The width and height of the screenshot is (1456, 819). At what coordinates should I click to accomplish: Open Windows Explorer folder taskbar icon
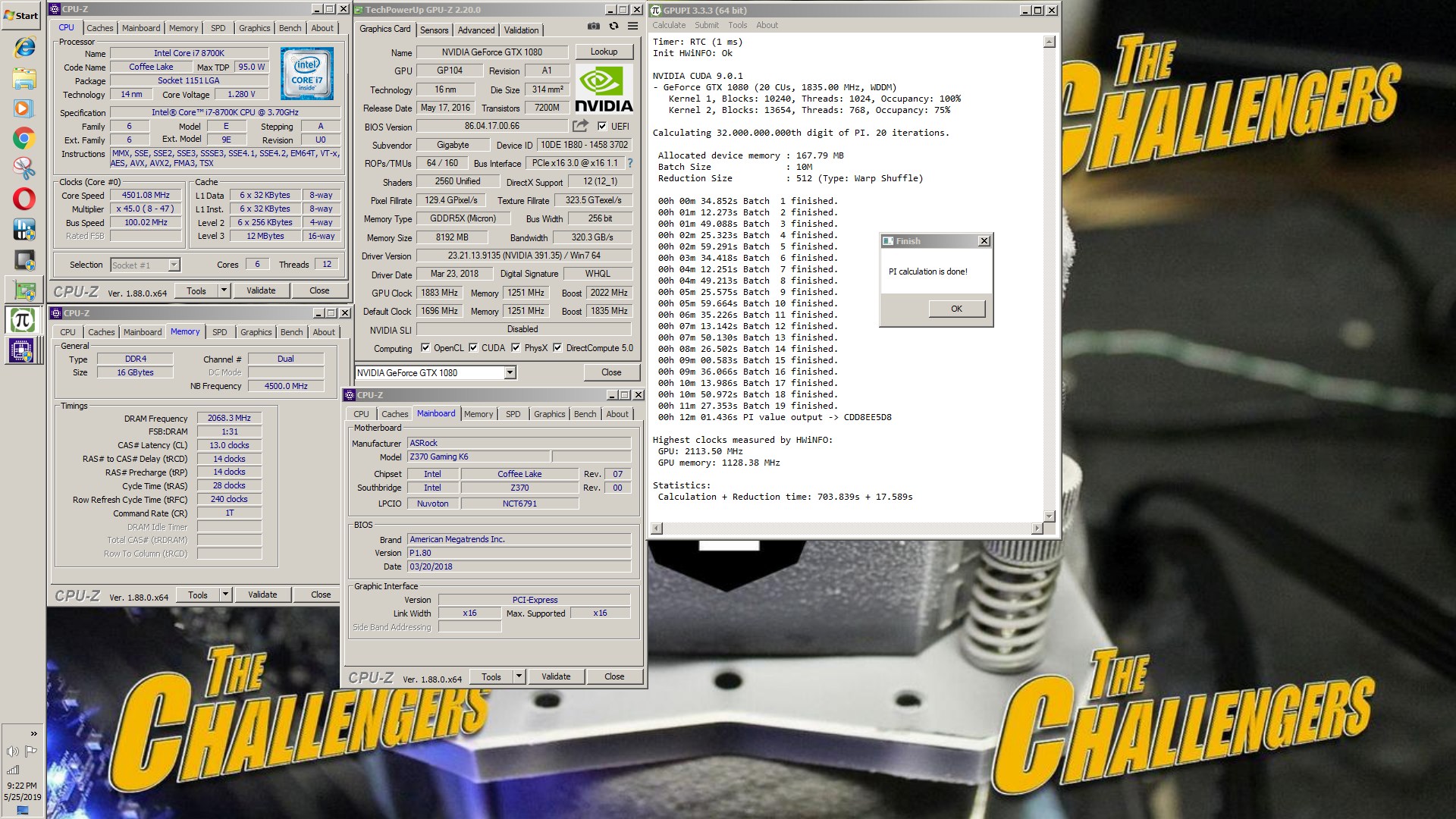24,78
